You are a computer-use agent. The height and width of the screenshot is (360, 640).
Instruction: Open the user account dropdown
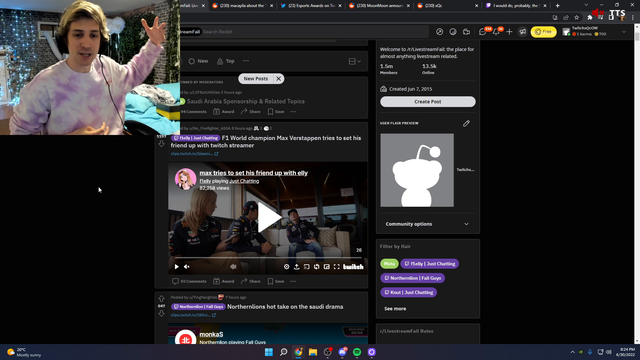[x=594, y=32]
